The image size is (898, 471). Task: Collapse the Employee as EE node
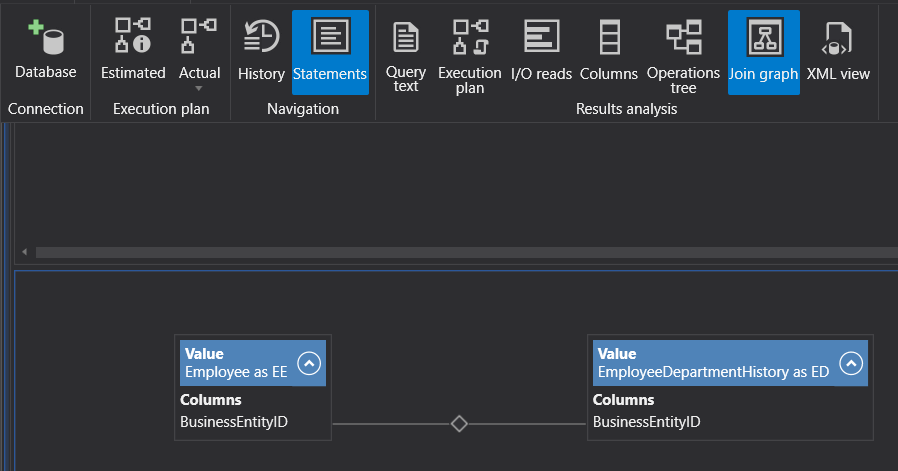pyautogui.click(x=308, y=363)
